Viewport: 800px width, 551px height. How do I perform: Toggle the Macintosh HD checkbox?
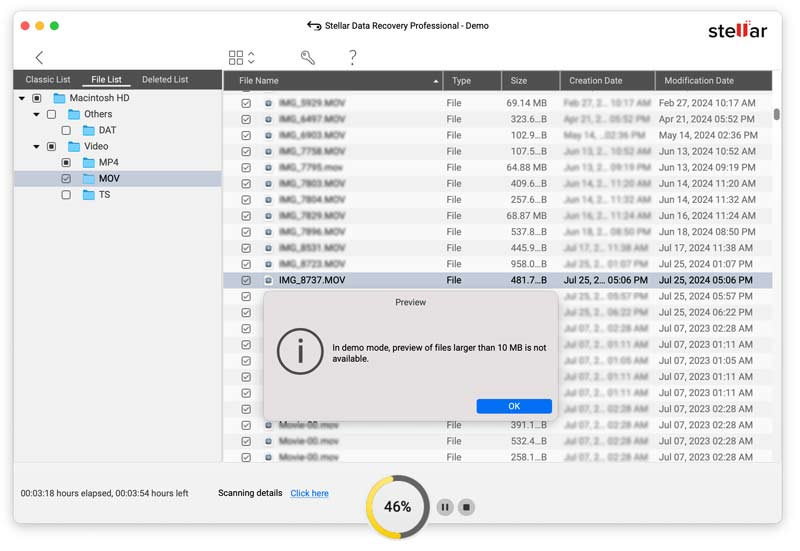tap(37, 98)
